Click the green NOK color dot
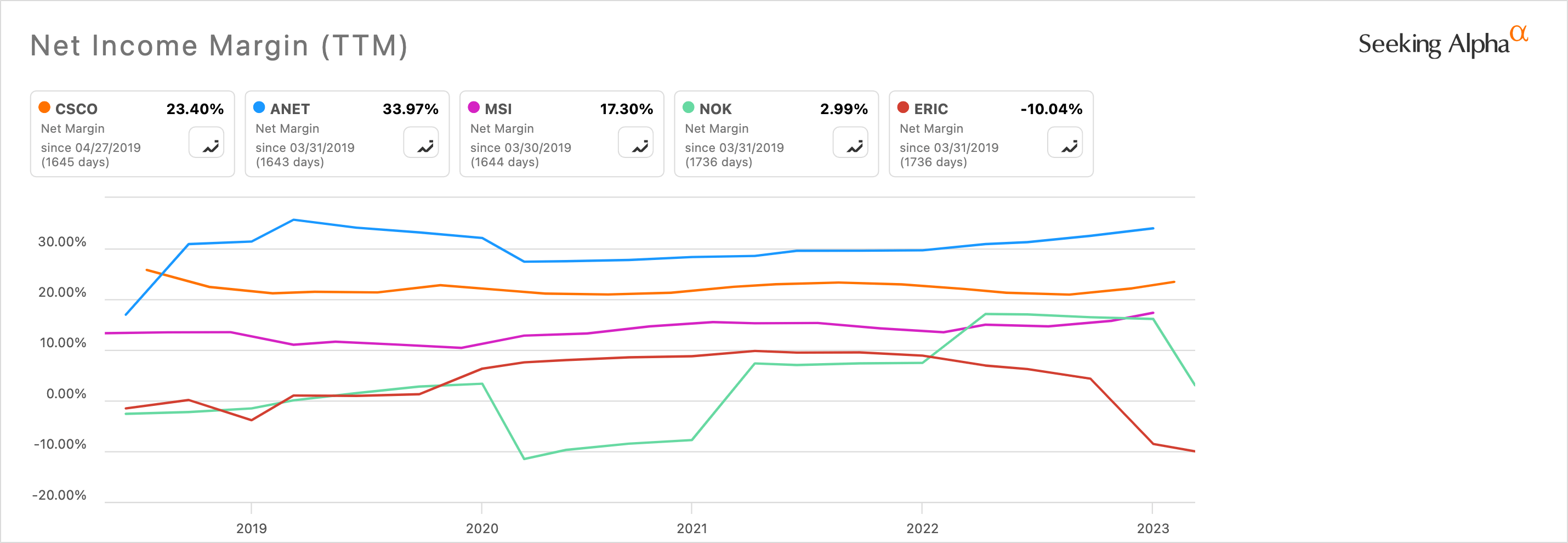The height and width of the screenshot is (543, 1568). click(689, 108)
